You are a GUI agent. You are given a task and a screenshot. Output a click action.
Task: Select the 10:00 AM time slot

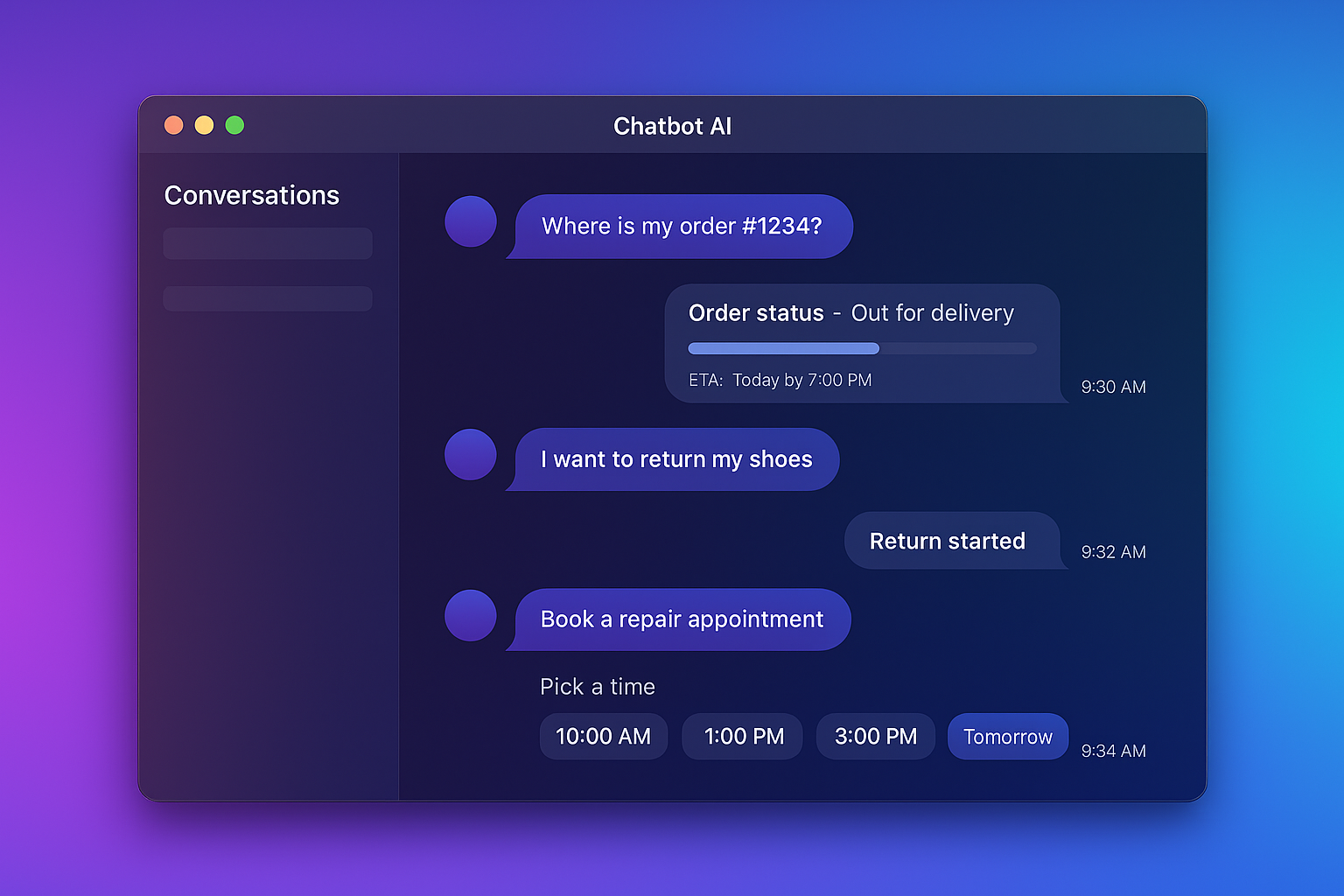[x=603, y=737]
